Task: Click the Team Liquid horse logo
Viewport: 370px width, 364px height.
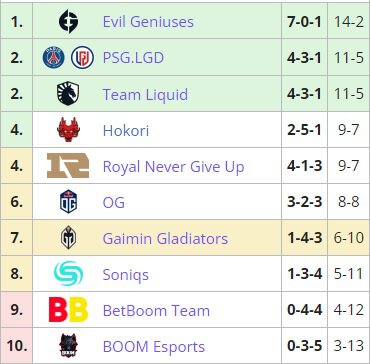Action: [68, 94]
